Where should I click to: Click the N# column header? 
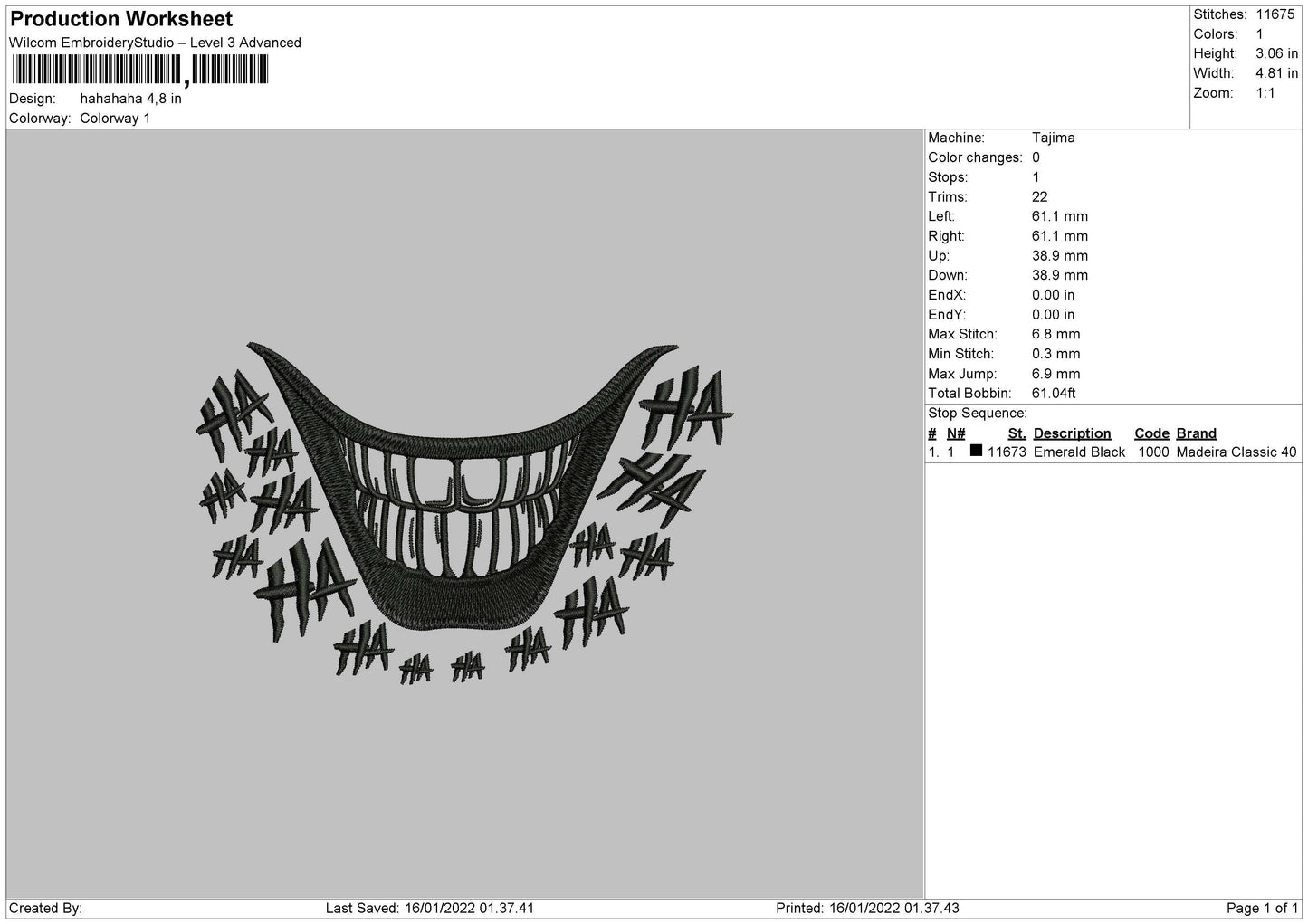[x=956, y=433]
